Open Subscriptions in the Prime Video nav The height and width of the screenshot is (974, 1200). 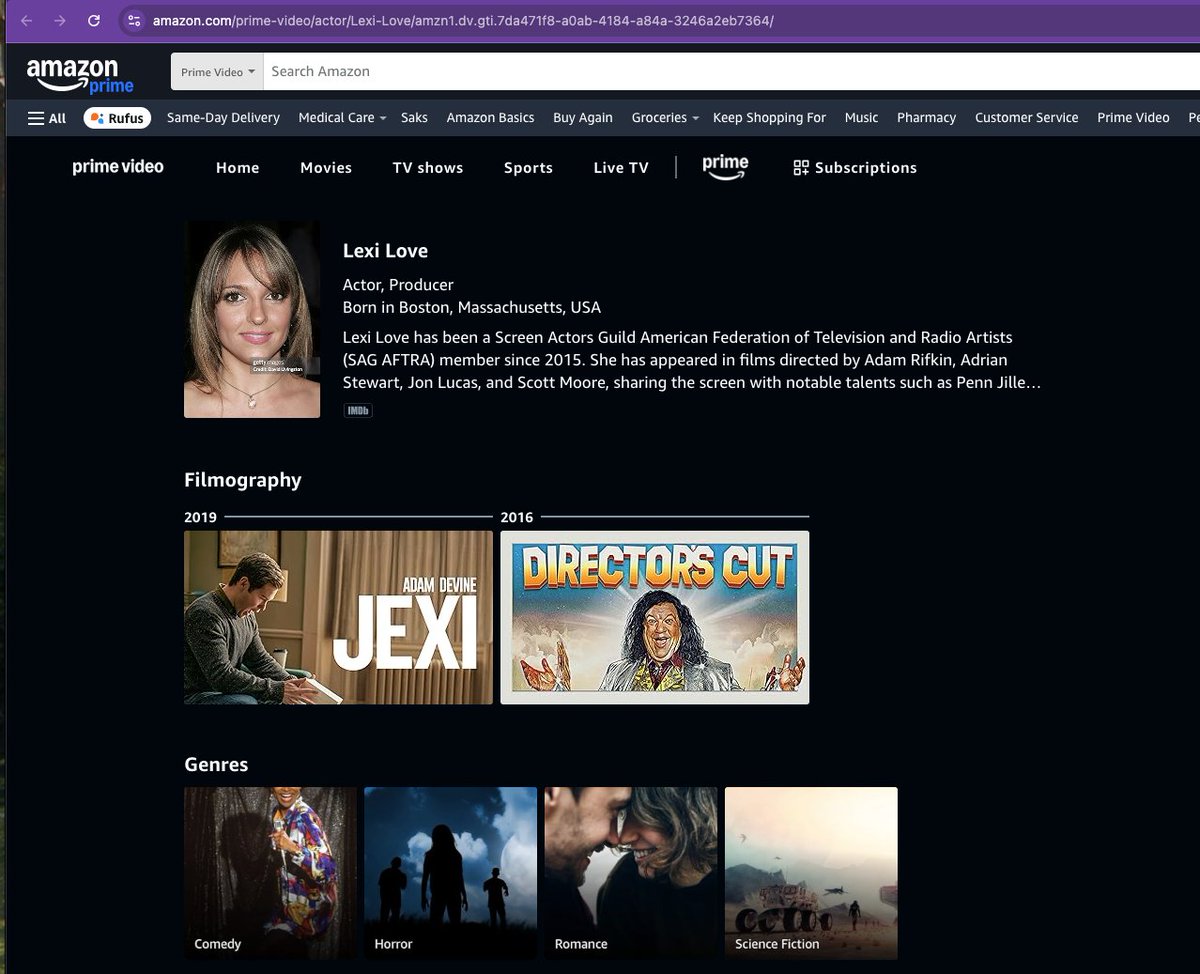tap(855, 168)
